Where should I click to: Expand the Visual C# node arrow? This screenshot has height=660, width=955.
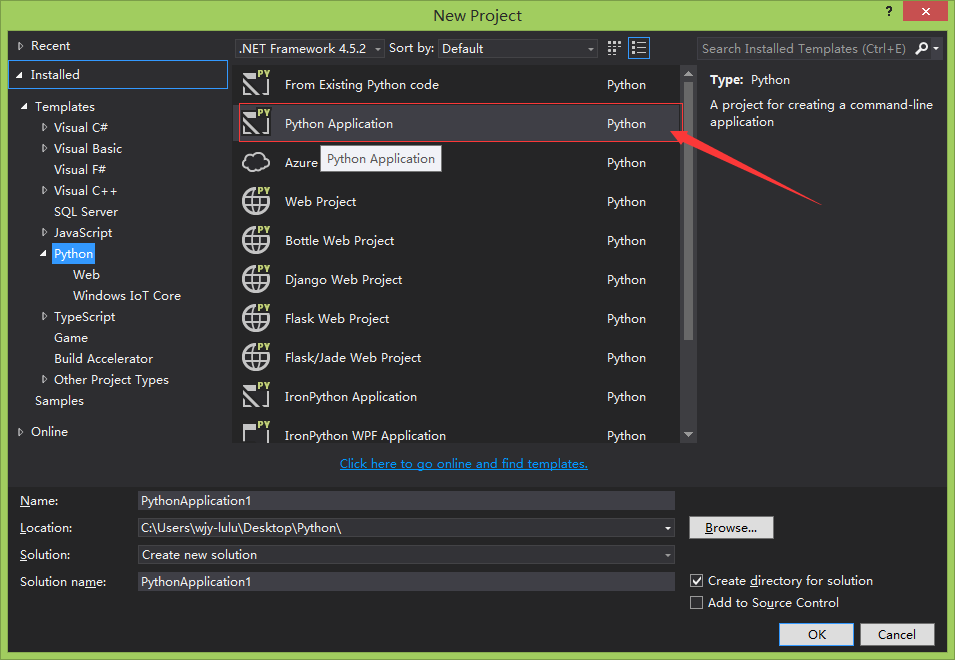[44, 127]
